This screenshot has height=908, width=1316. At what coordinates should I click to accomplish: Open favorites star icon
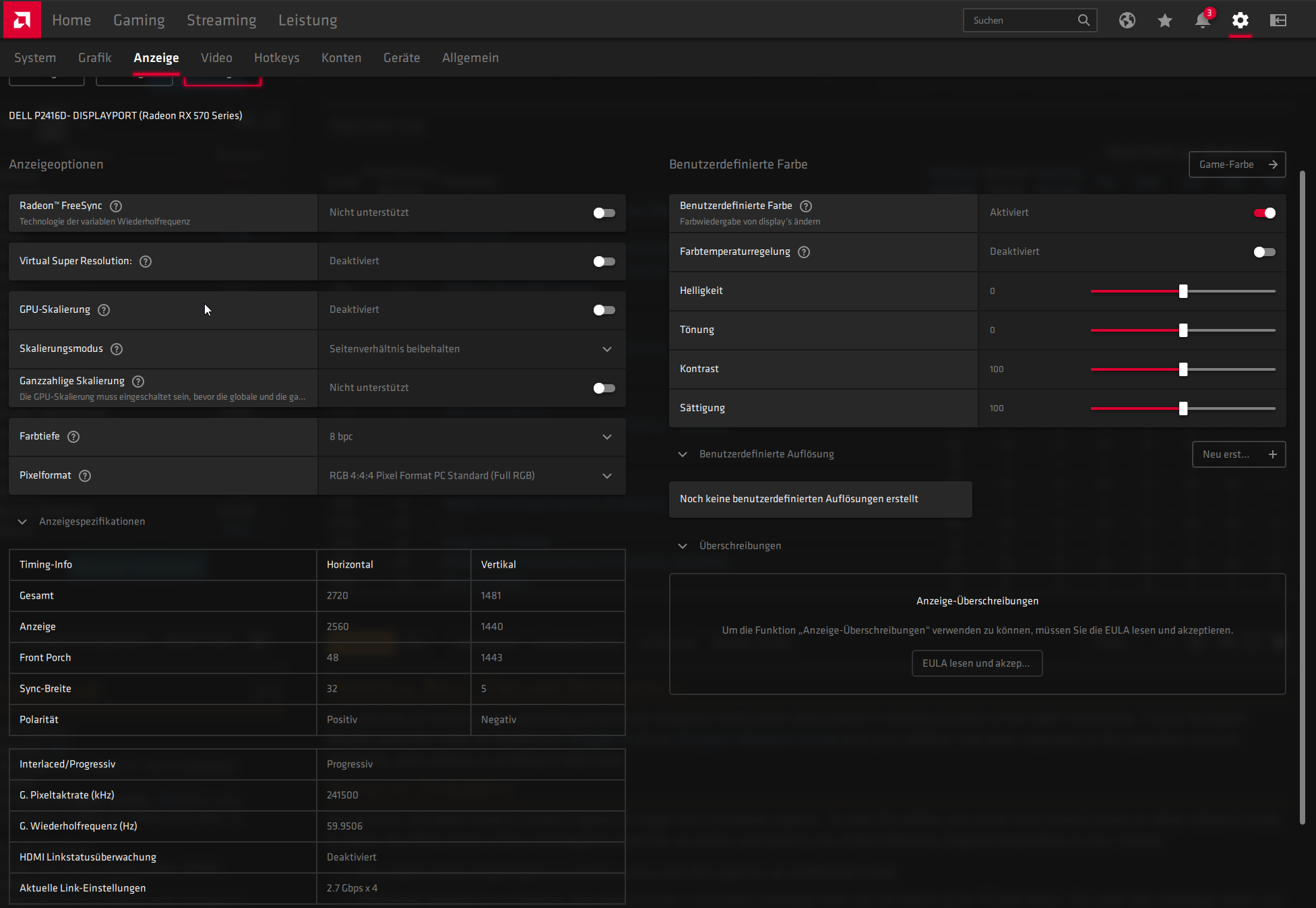[1165, 20]
